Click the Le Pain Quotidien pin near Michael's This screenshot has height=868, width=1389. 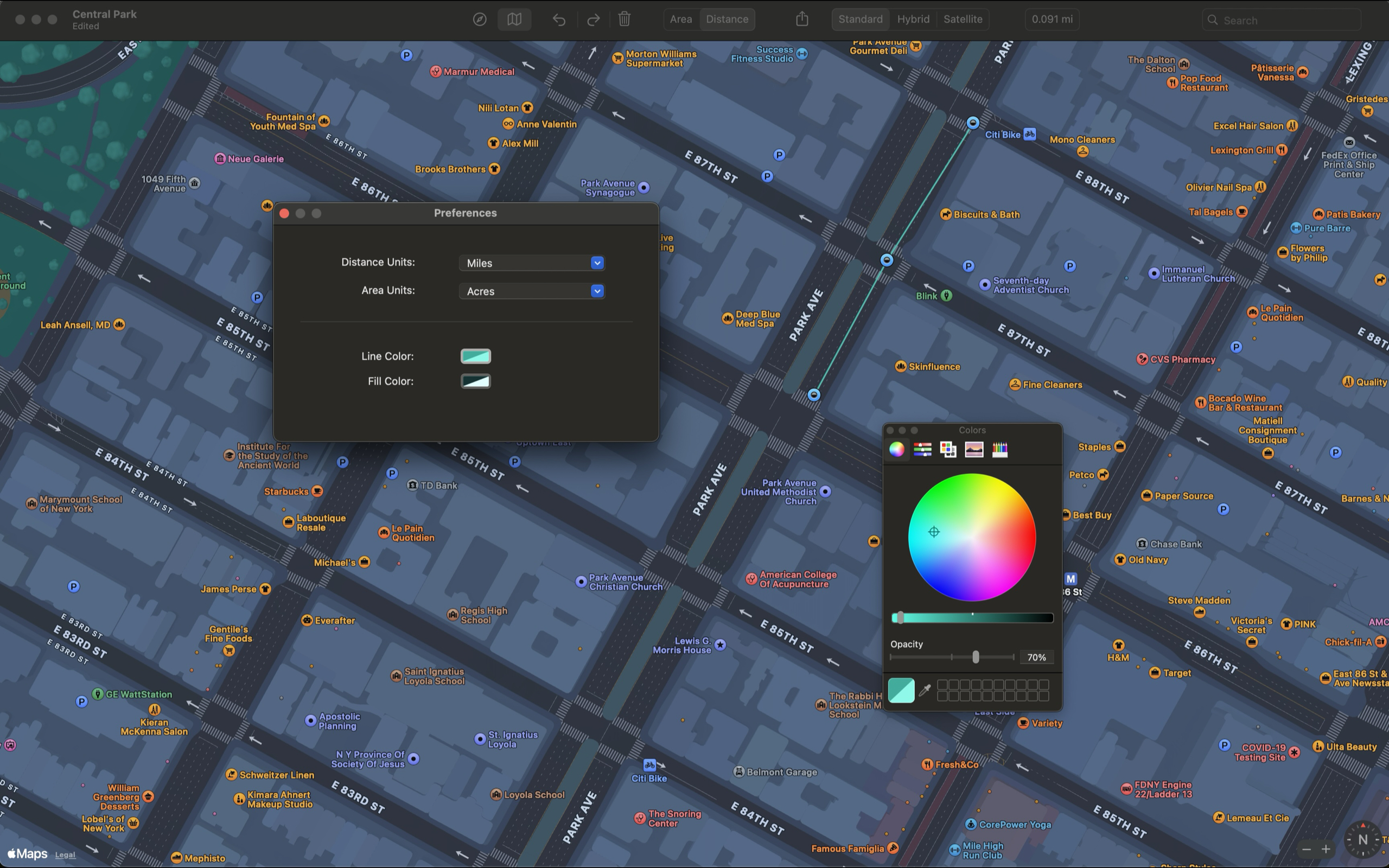384,533
